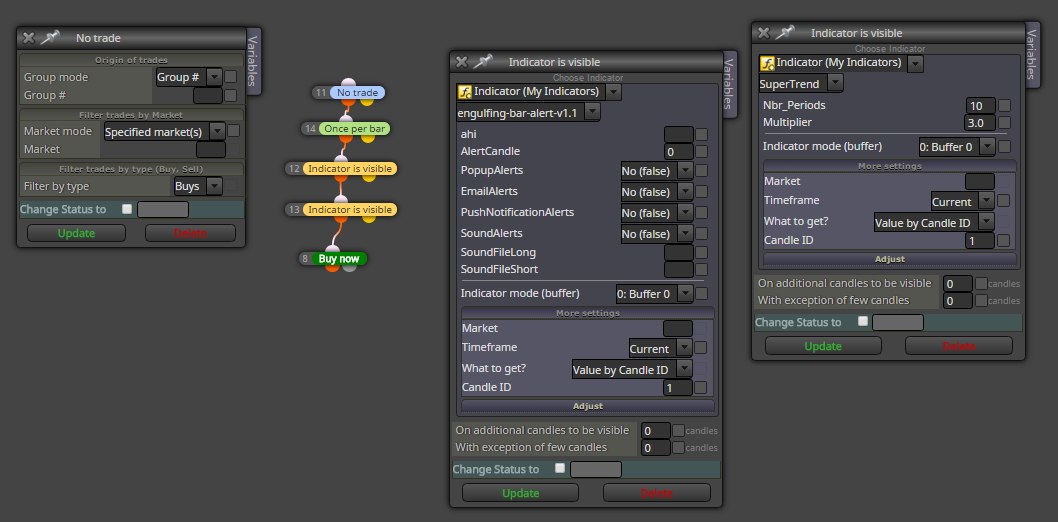Select the Buy now node

coord(339,258)
